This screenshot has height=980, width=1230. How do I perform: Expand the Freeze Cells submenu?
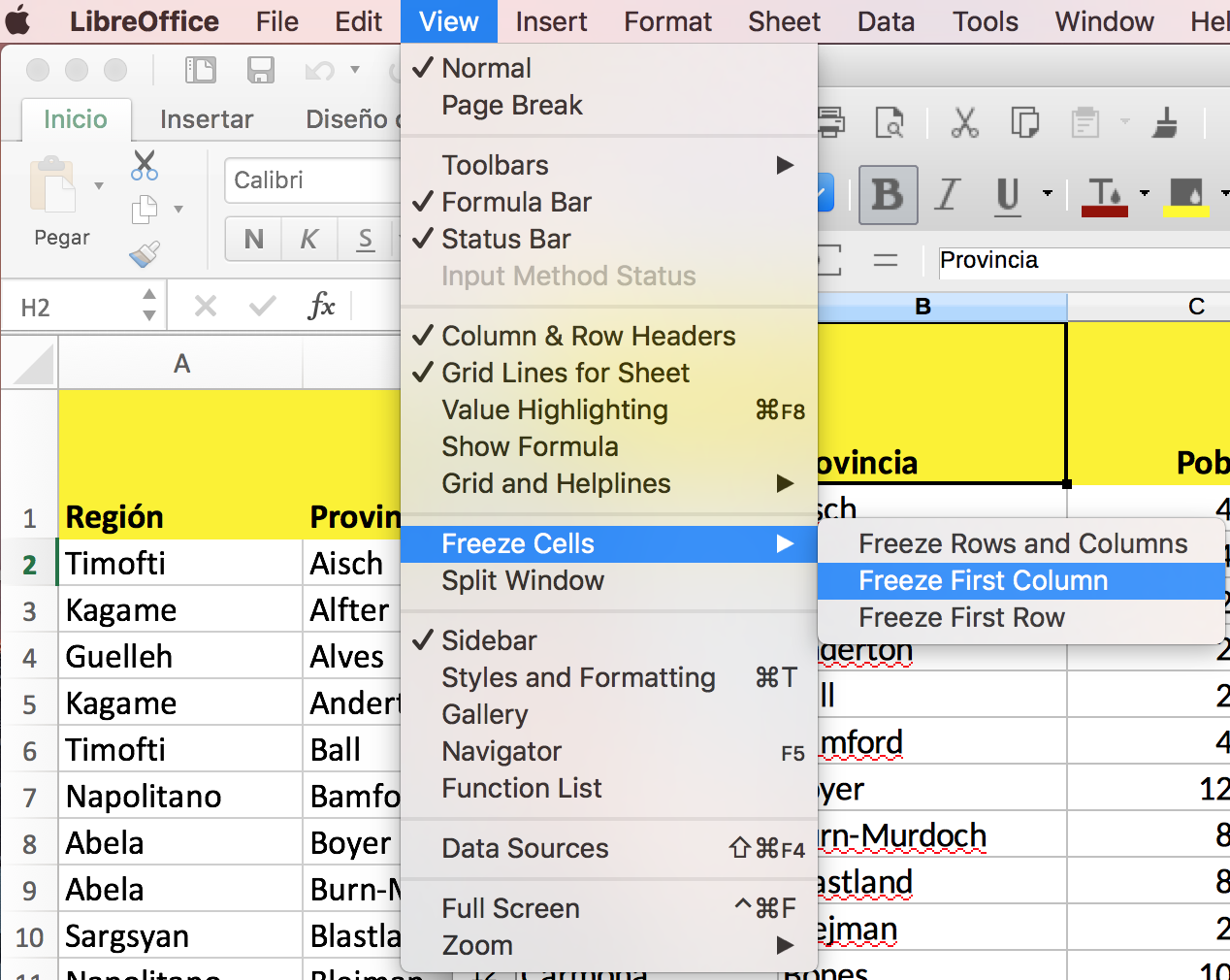tap(609, 543)
